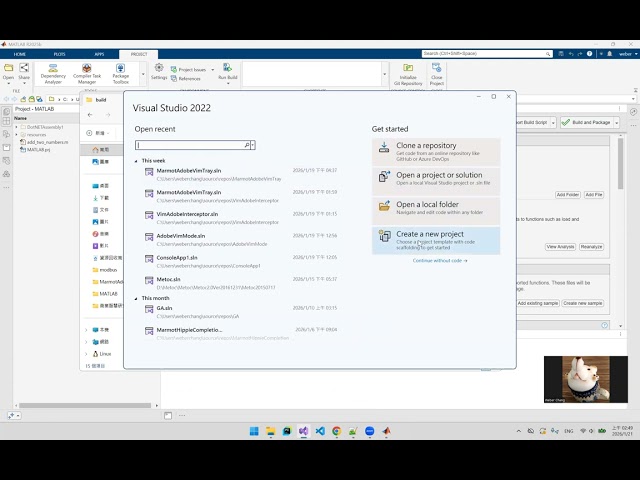Open Metoc.sln recent solution
Image resolution: width=640 pixels, height=480 pixels.
click(241, 283)
